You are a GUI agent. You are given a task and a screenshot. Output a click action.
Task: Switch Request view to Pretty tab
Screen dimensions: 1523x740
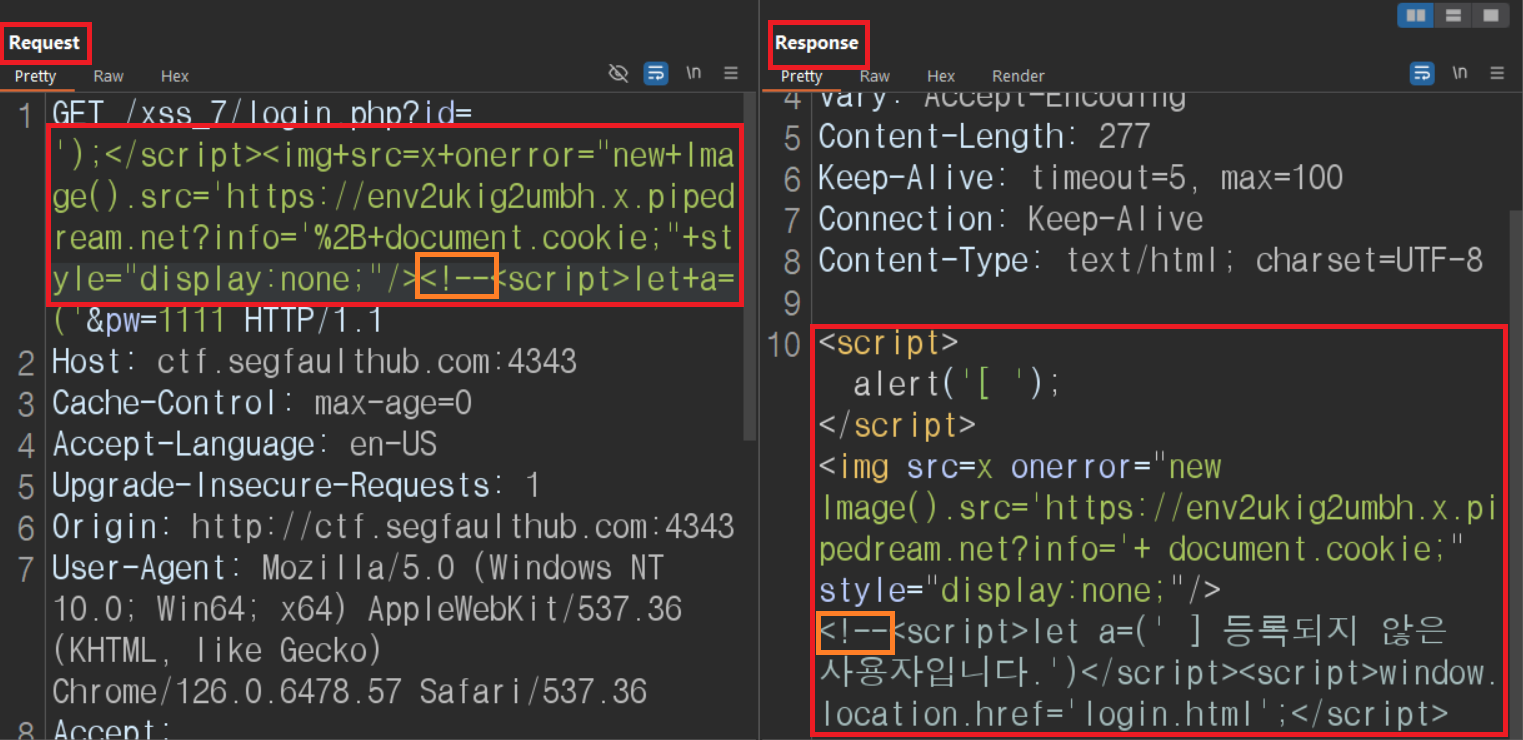point(35,76)
